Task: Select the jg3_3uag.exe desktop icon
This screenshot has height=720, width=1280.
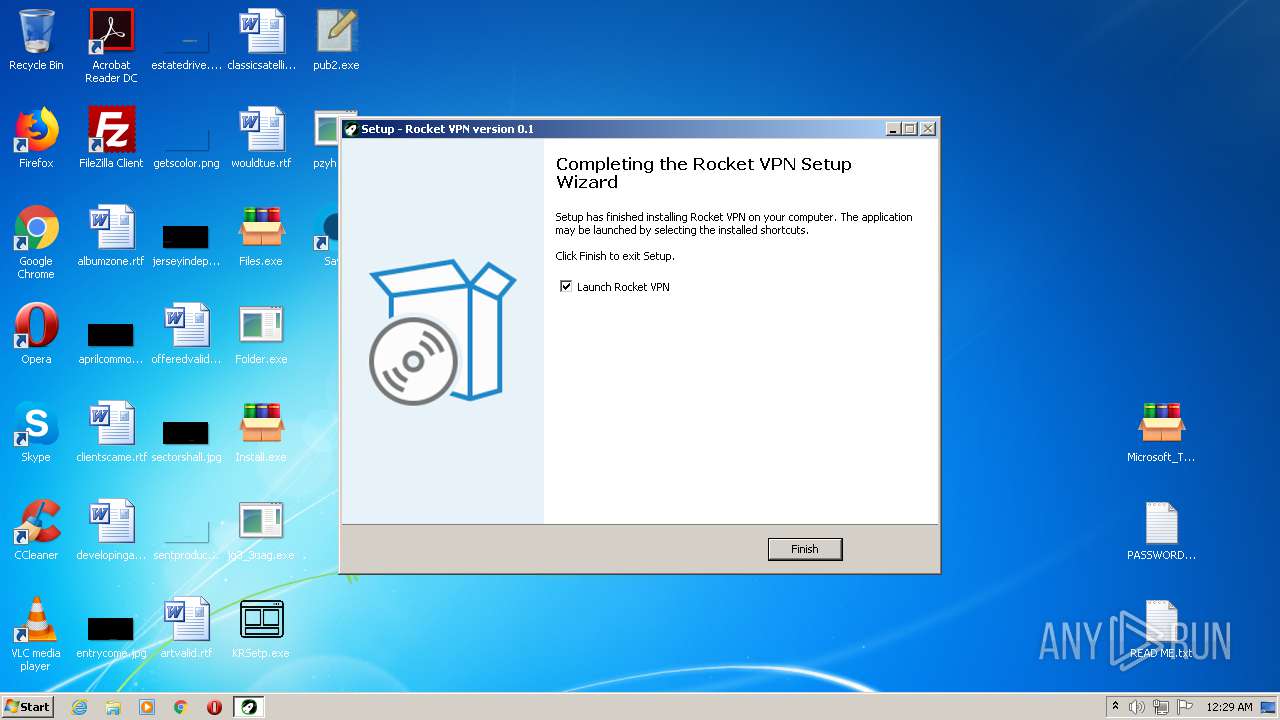Action: pos(261,530)
